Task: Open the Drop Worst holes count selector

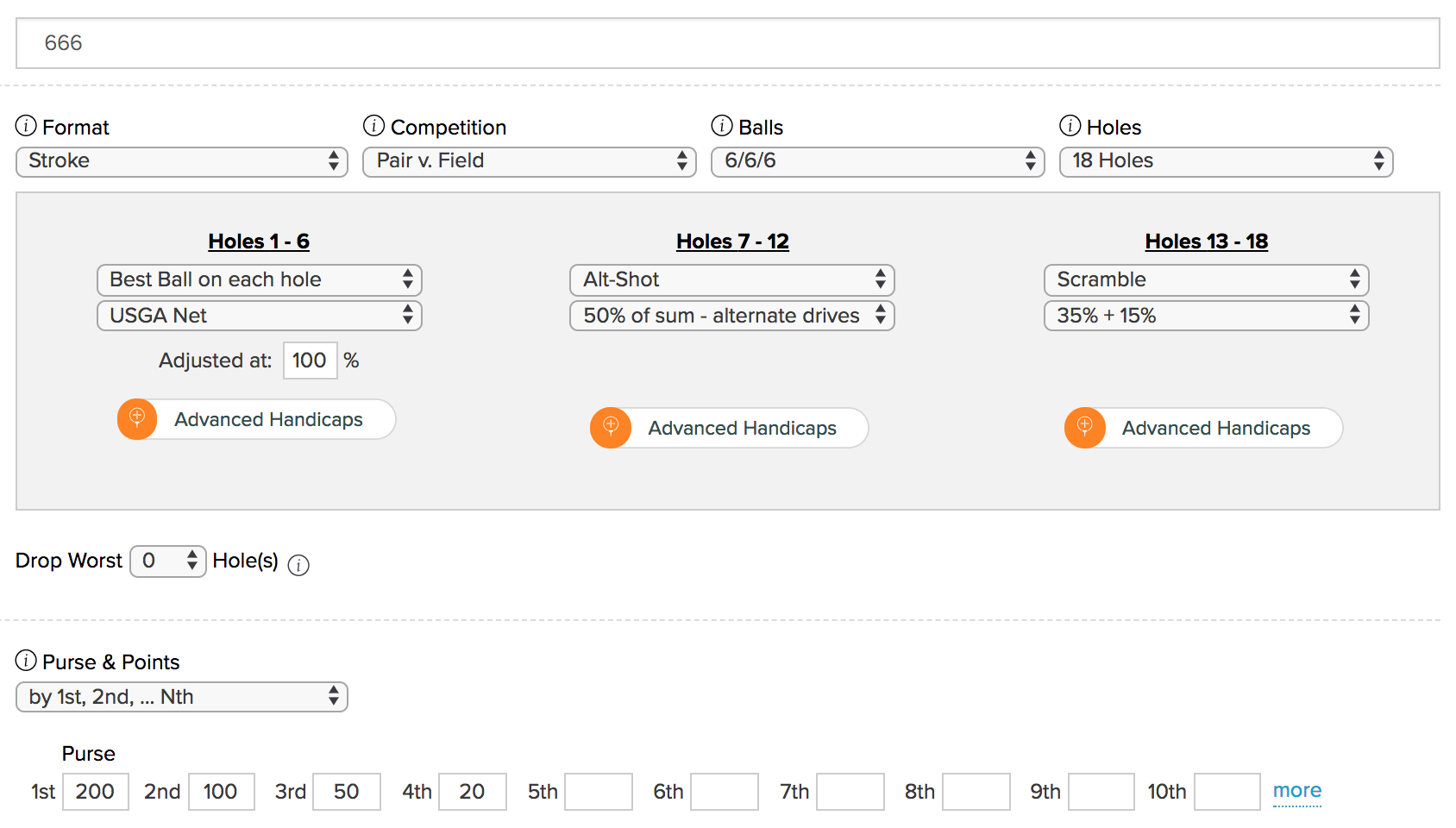Action: click(167, 561)
